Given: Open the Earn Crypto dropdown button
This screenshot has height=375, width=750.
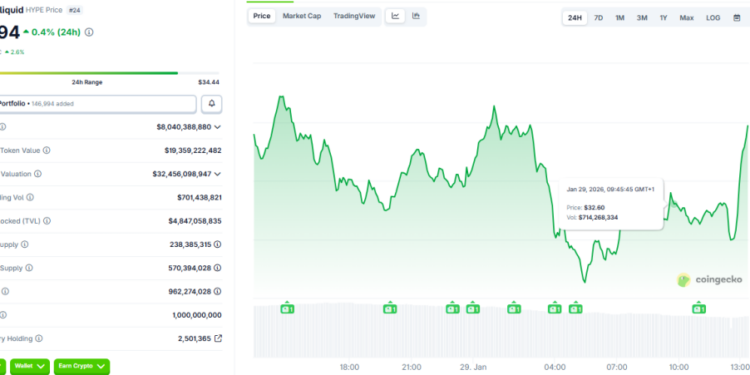Looking at the screenshot, I should click(82, 366).
